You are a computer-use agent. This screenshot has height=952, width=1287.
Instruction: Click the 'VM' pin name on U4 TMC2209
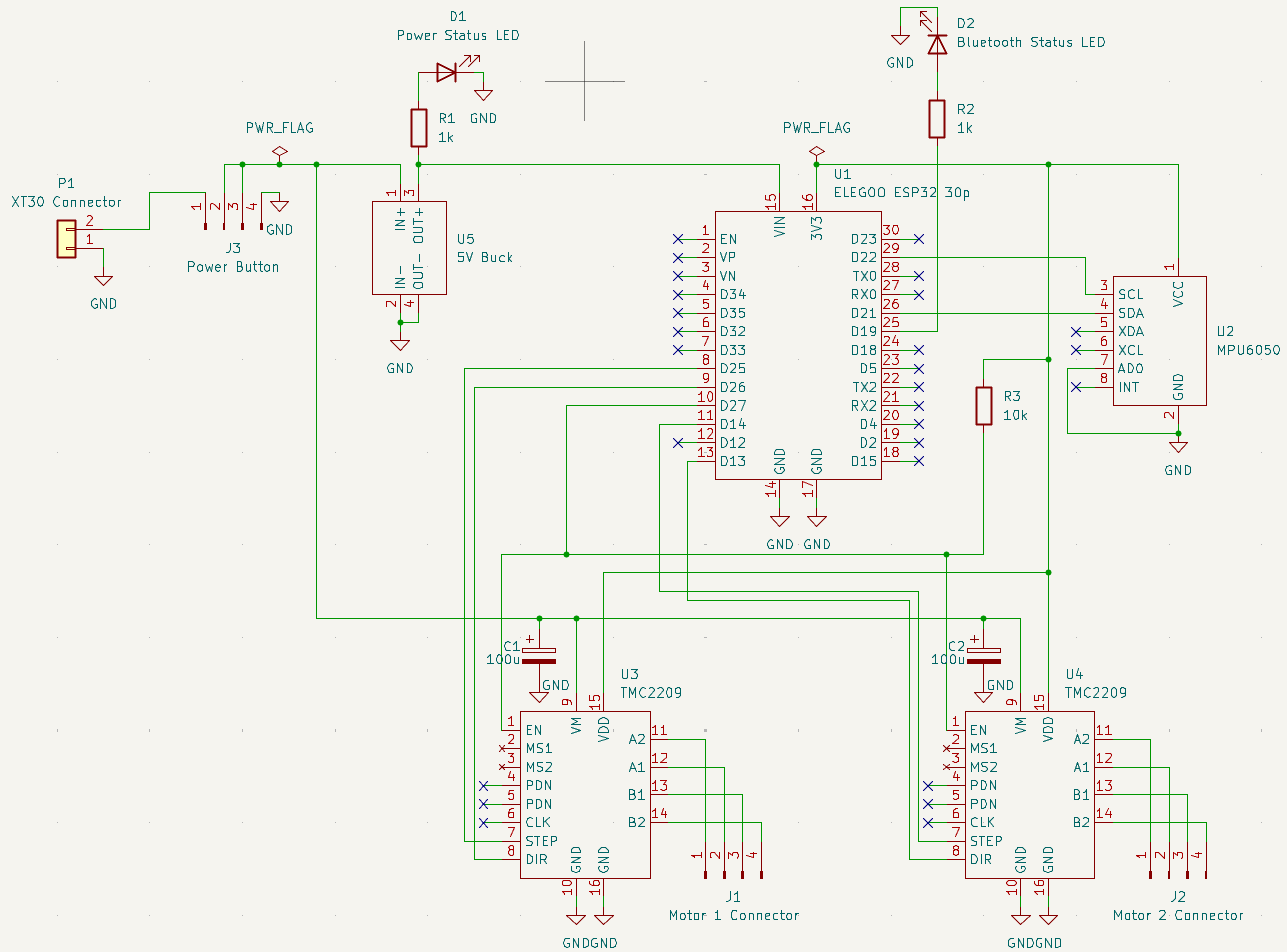point(1021,726)
